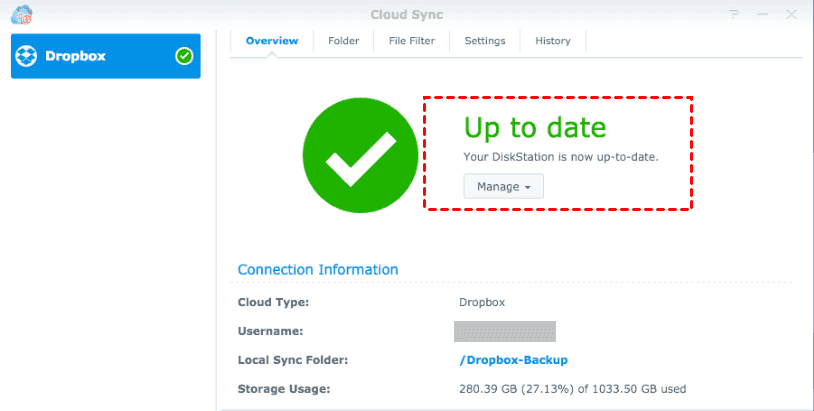Minimize the Cloud Sync window

coord(762,14)
